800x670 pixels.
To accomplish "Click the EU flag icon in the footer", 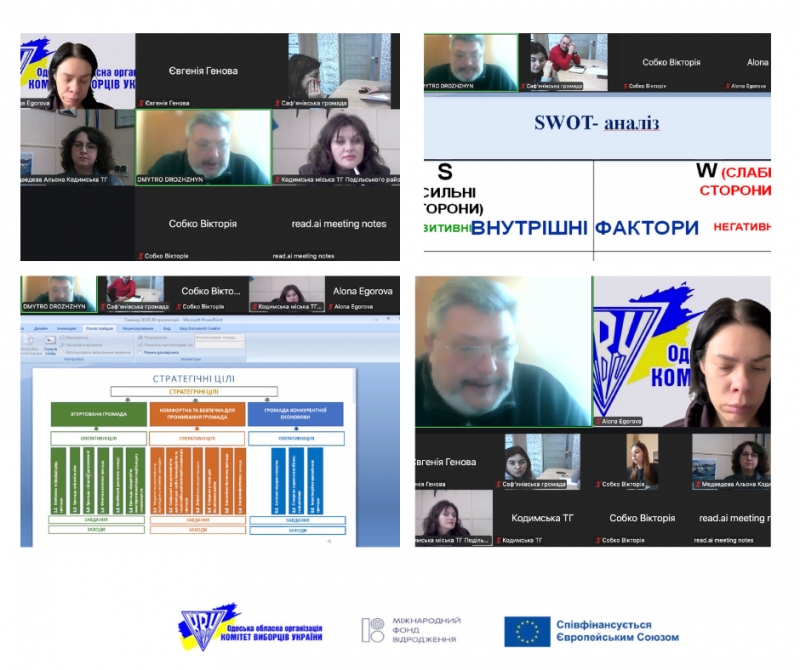I will 525,630.
